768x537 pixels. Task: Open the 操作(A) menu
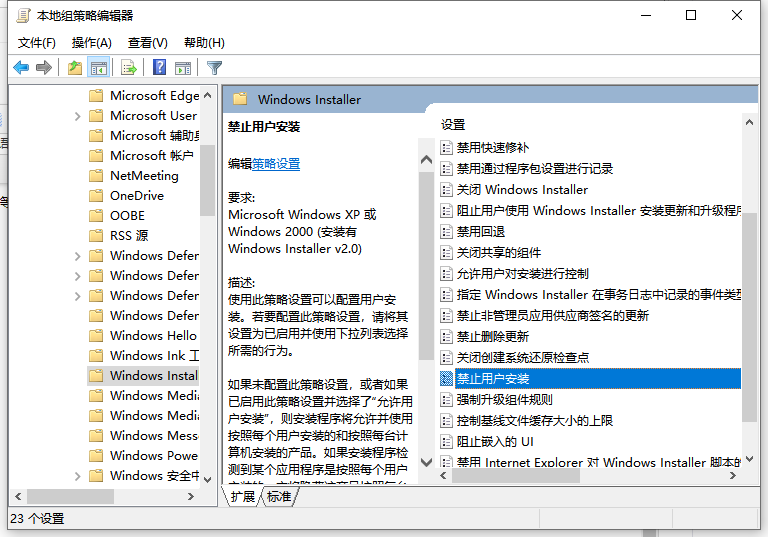click(x=92, y=43)
